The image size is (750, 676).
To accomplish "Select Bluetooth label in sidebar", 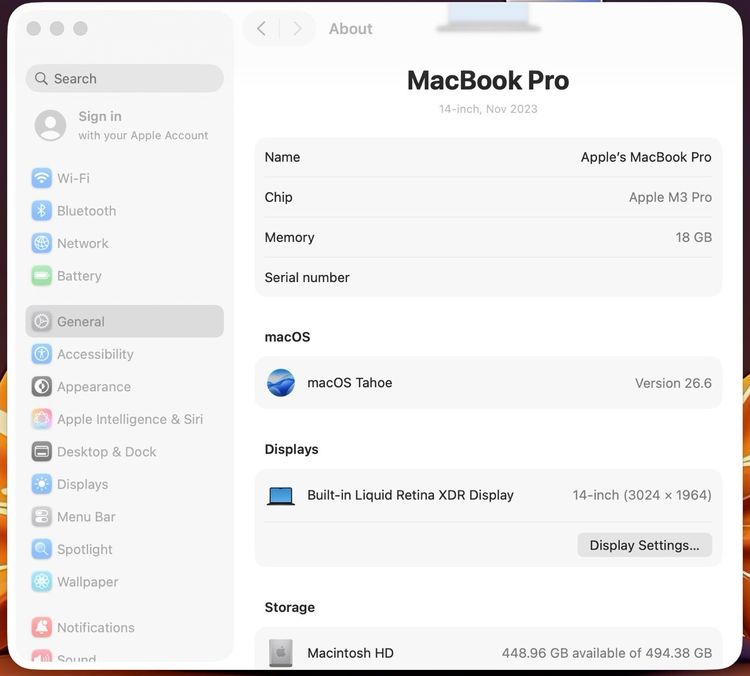I will [87, 211].
